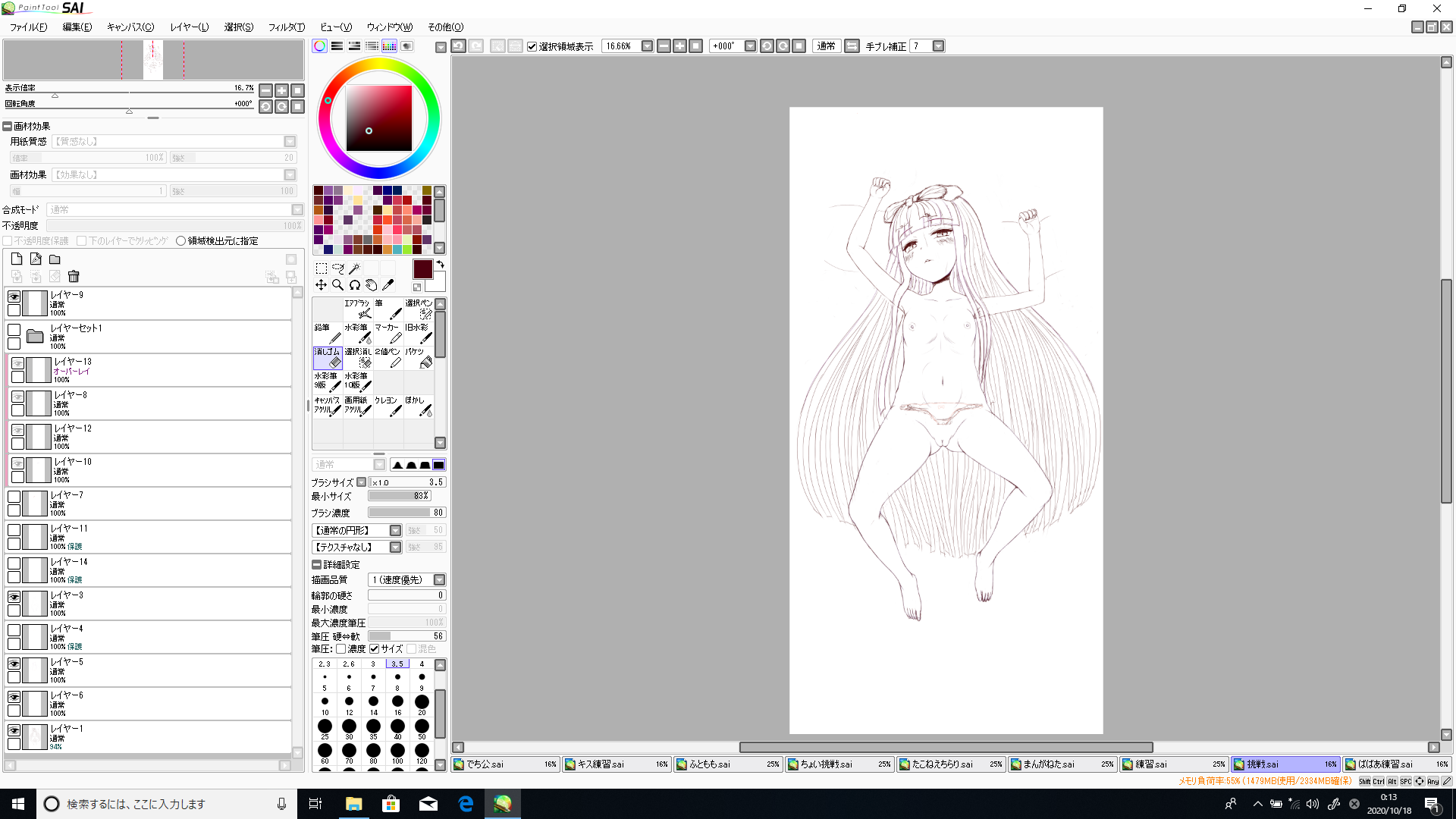Swap foreground and background colors
The image size is (1456, 819).
tap(440, 265)
